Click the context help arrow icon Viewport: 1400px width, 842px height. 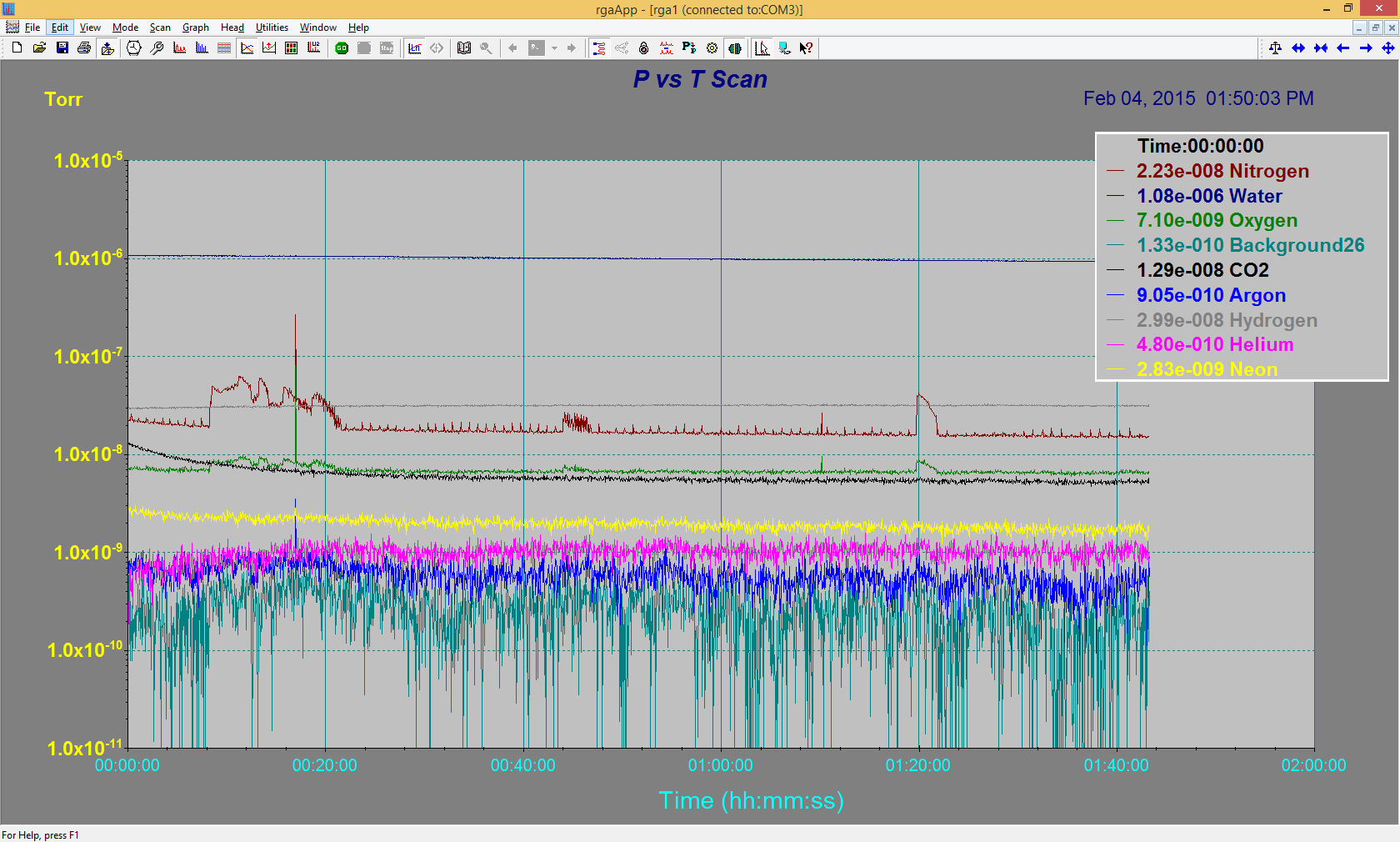(x=806, y=48)
